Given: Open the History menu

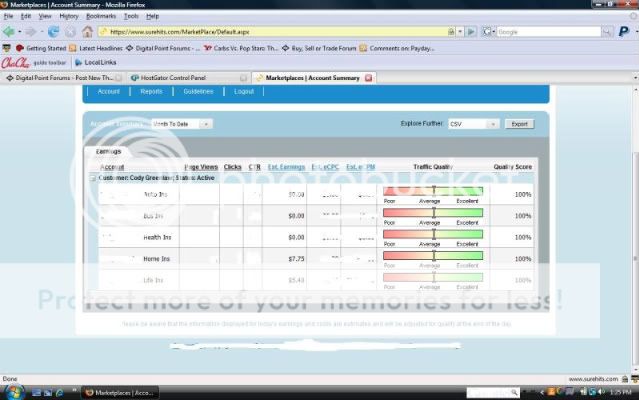Looking at the screenshot, I should click(68, 16).
